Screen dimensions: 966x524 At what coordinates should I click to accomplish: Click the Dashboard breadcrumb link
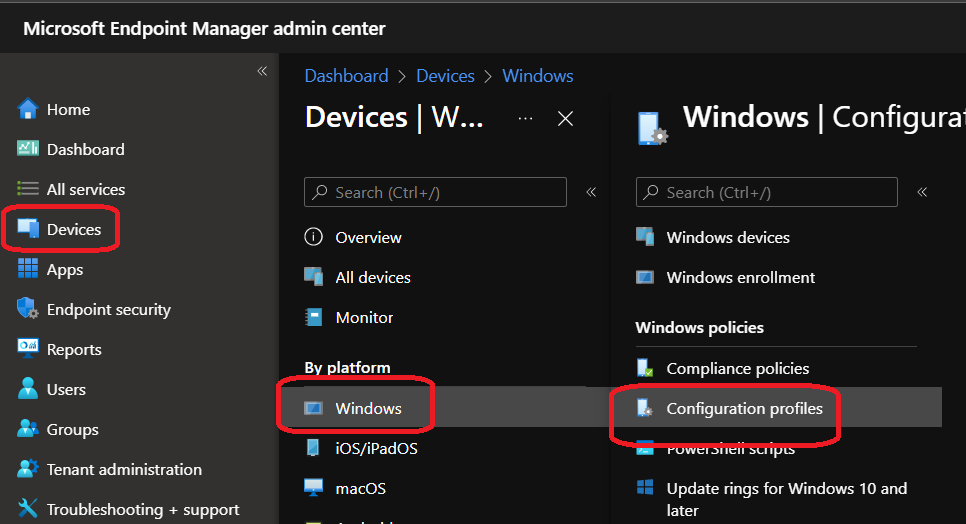(346, 76)
